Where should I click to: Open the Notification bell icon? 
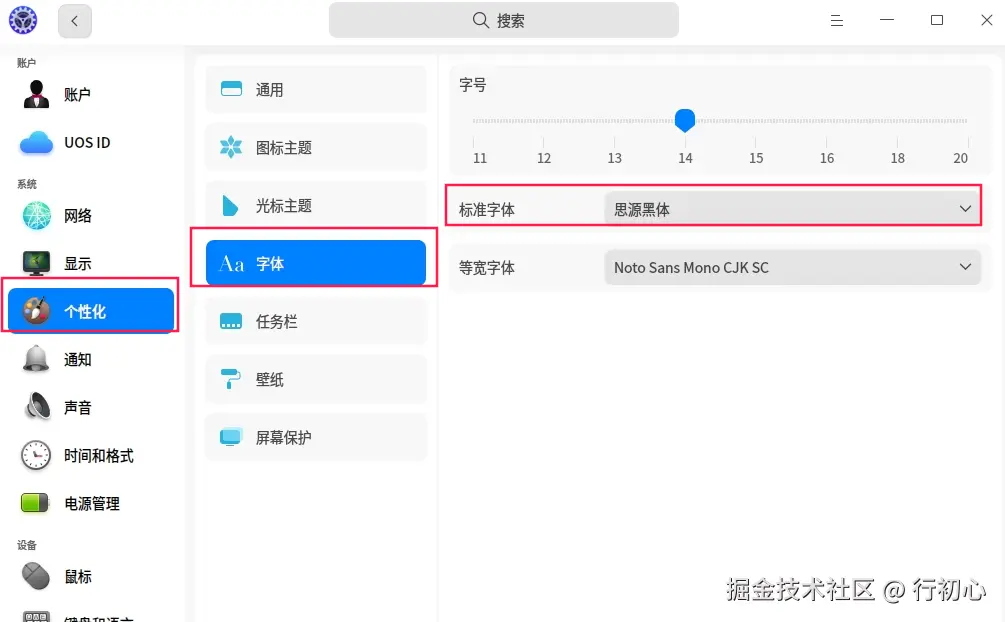coord(37,359)
